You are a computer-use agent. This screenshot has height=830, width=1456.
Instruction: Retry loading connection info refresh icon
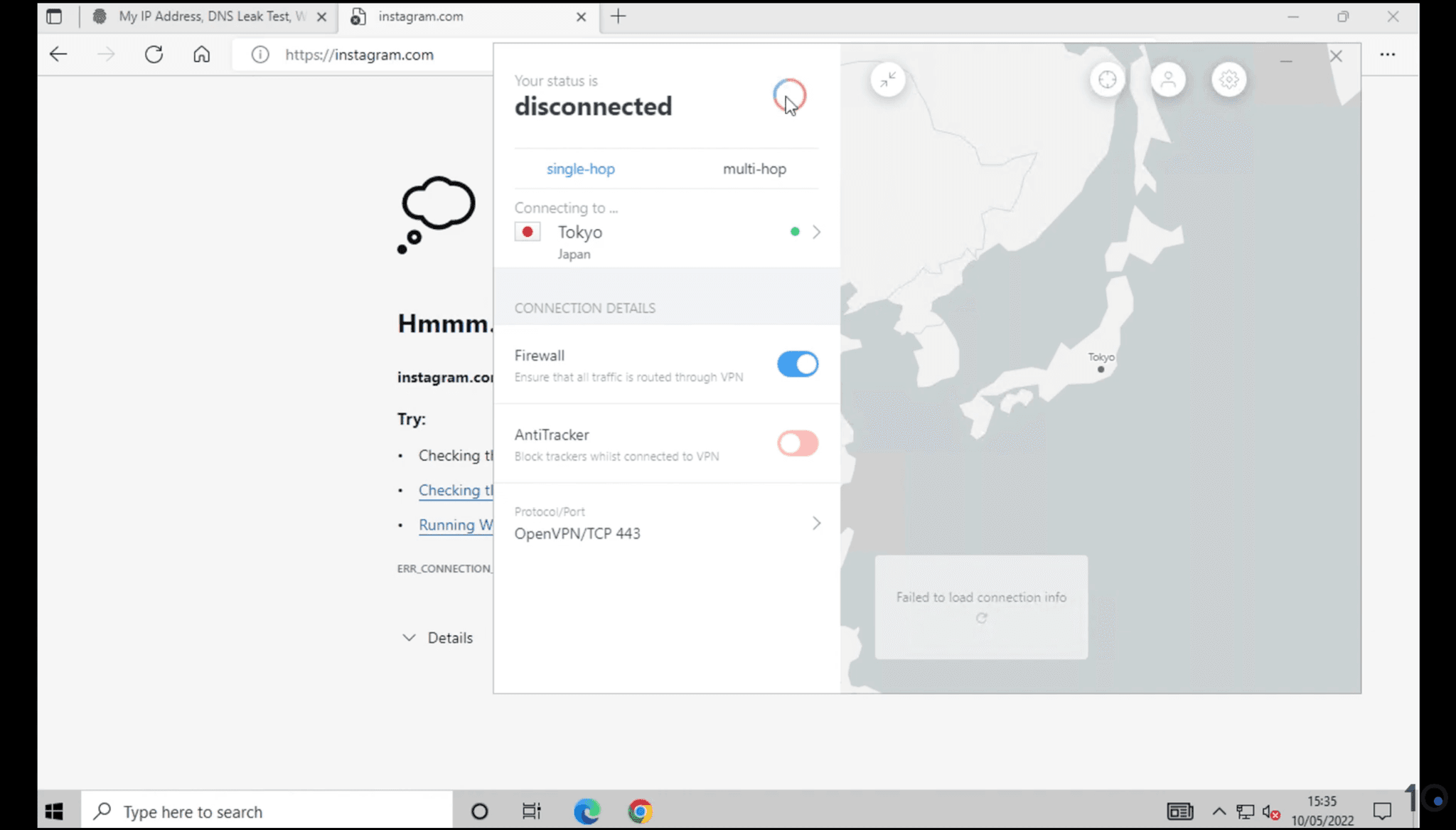point(982,618)
